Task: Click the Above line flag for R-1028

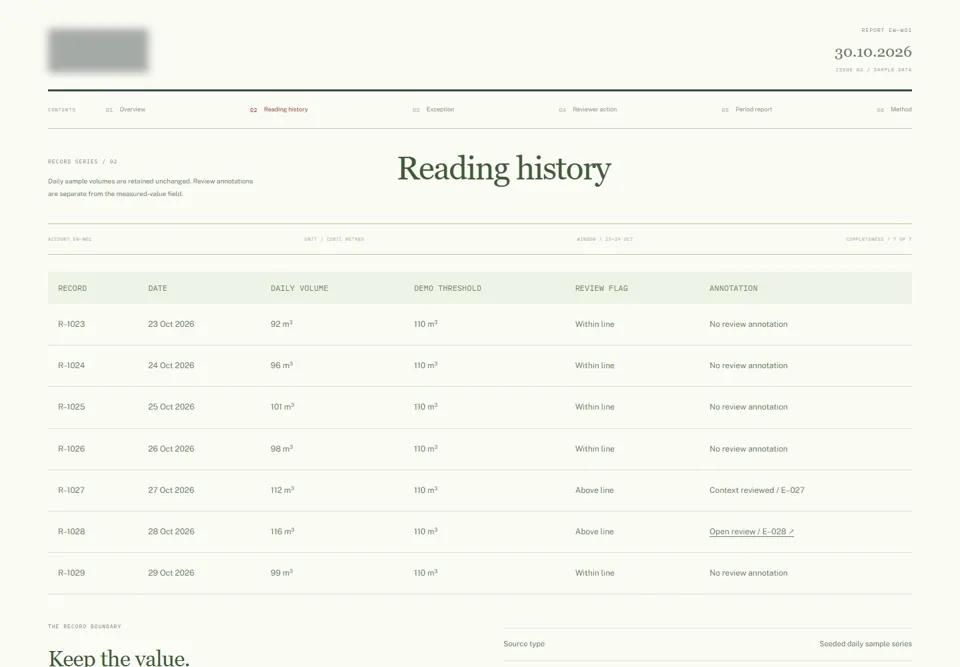Action: click(594, 532)
